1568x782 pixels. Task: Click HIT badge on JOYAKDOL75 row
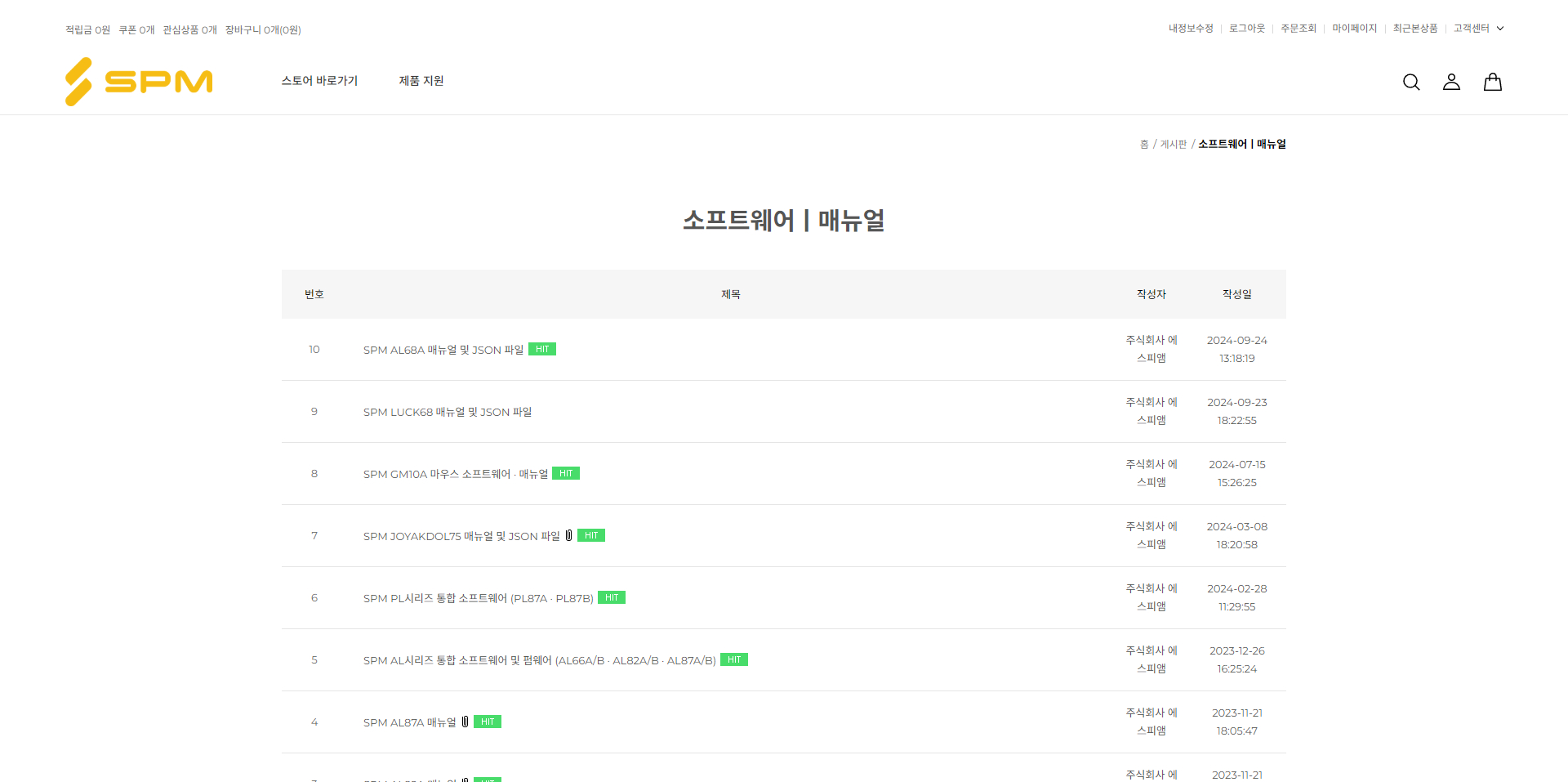pyautogui.click(x=591, y=535)
